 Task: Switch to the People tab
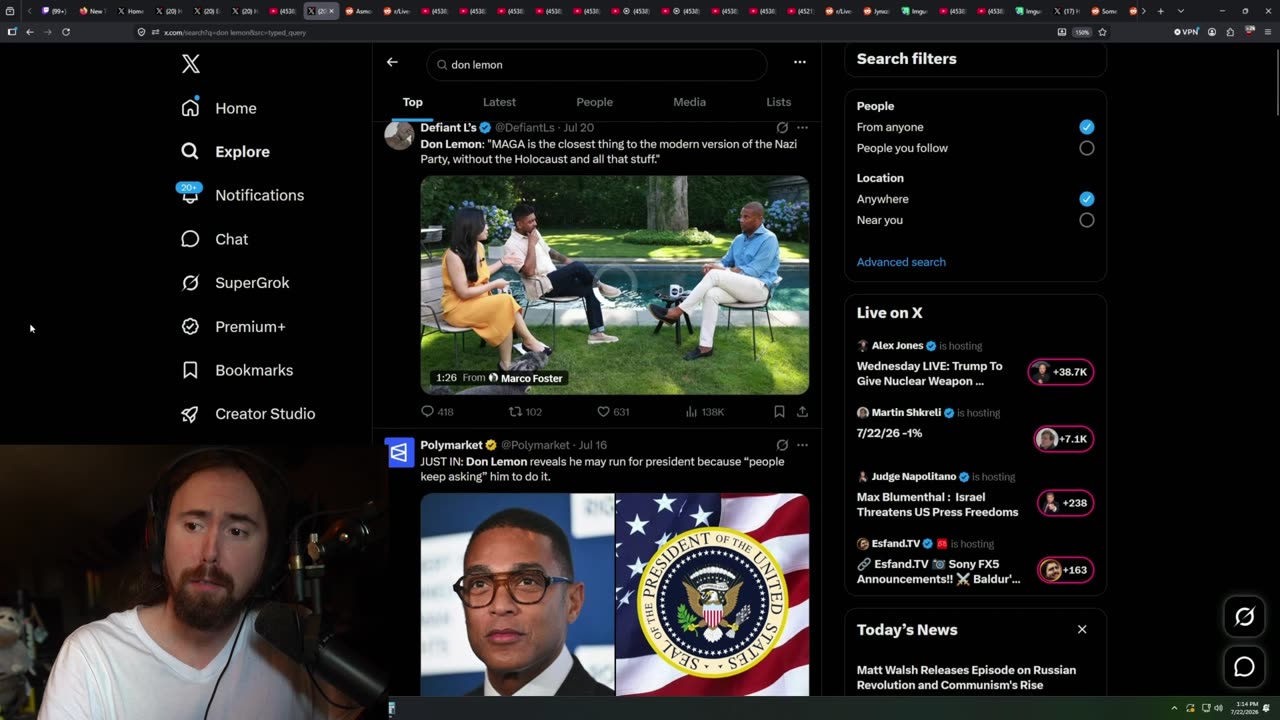pyautogui.click(x=594, y=102)
